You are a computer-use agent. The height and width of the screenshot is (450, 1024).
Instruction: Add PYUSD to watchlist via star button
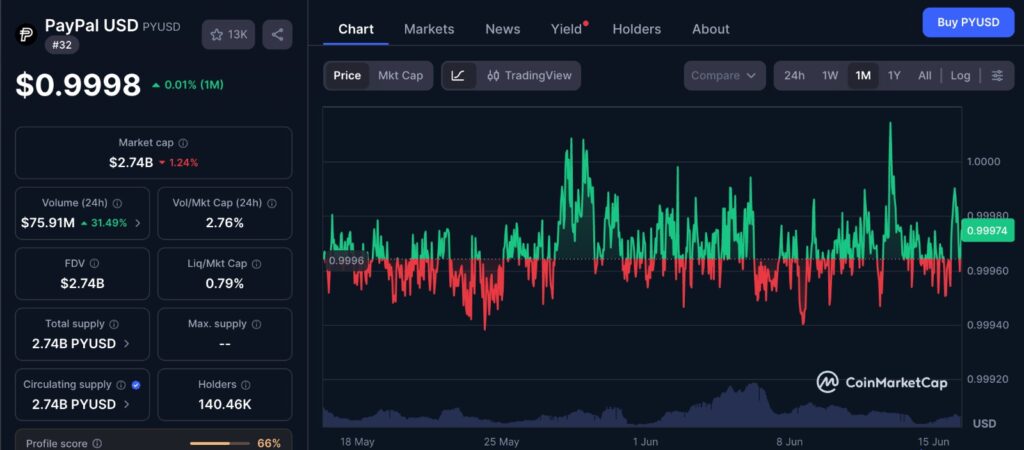228,35
